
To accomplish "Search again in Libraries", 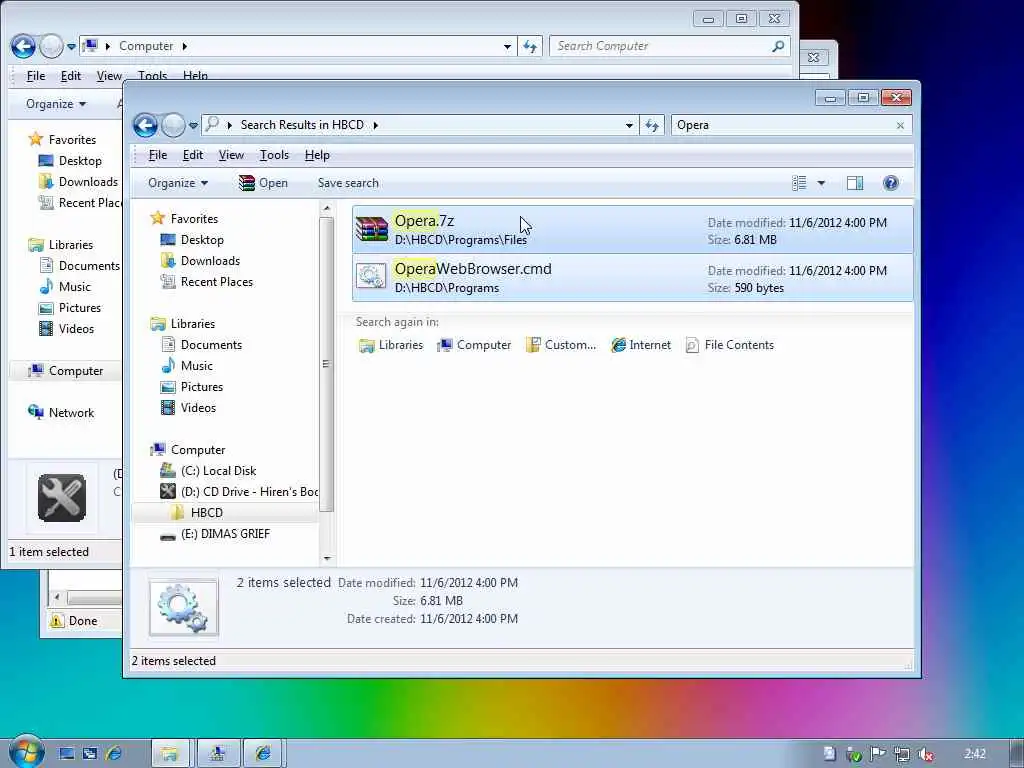I will click(391, 345).
